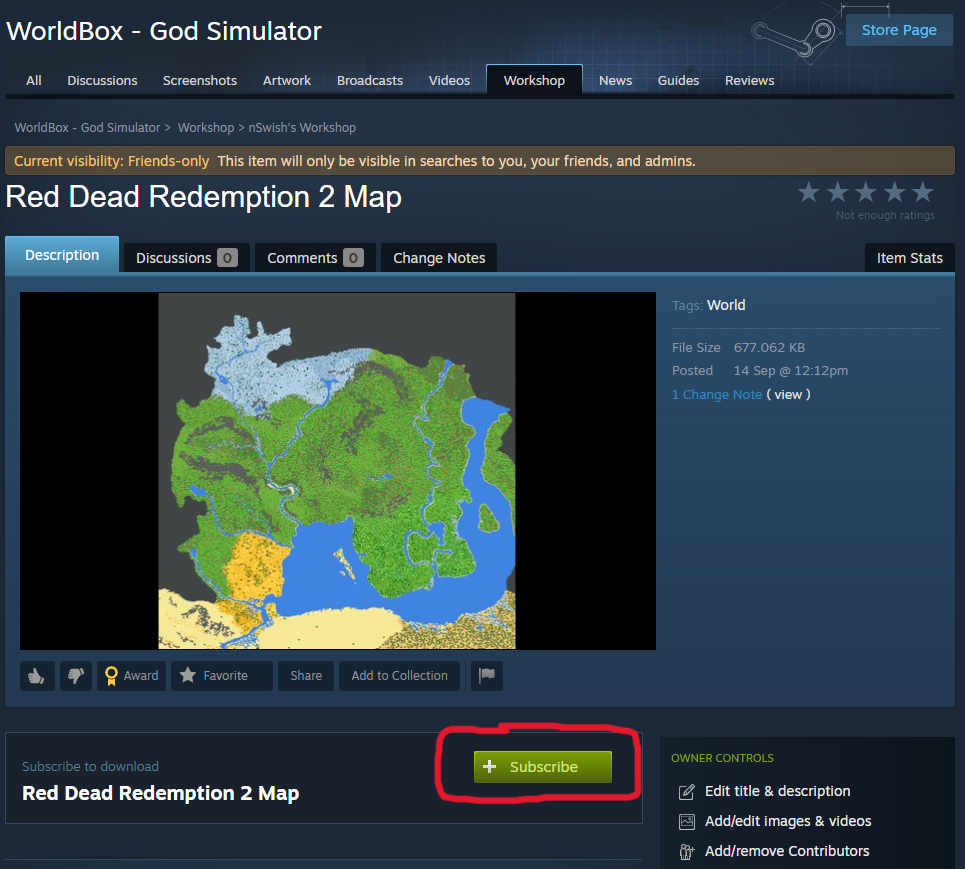Click the OWNER CONTROLS heading
The width and height of the screenshot is (965, 869).
[x=722, y=758]
